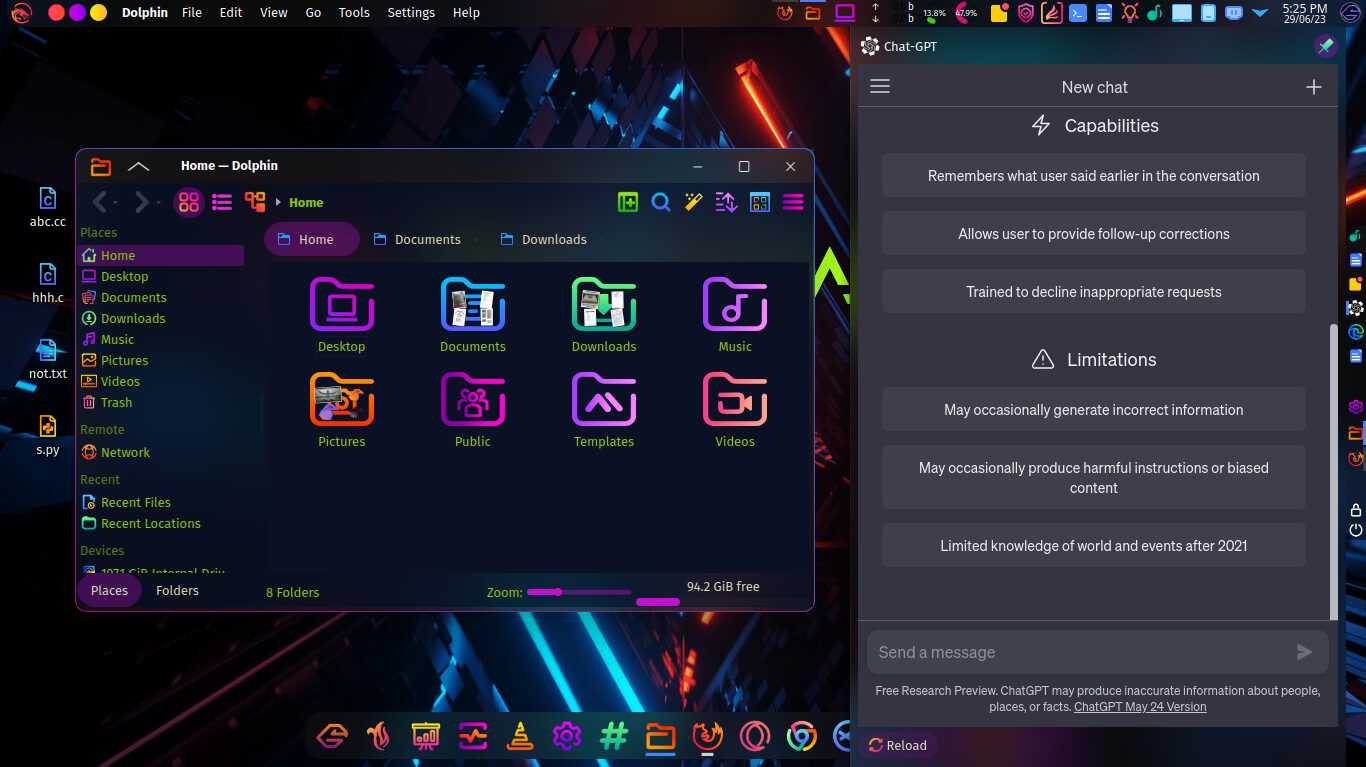Open the File menu
1366x767 pixels.
click(192, 13)
